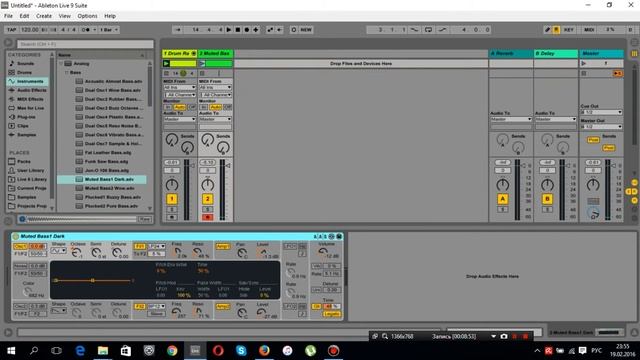Set Monitor to Auto on Drum Rack track
The width and height of the screenshot is (640, 360).
pos(180,107)
